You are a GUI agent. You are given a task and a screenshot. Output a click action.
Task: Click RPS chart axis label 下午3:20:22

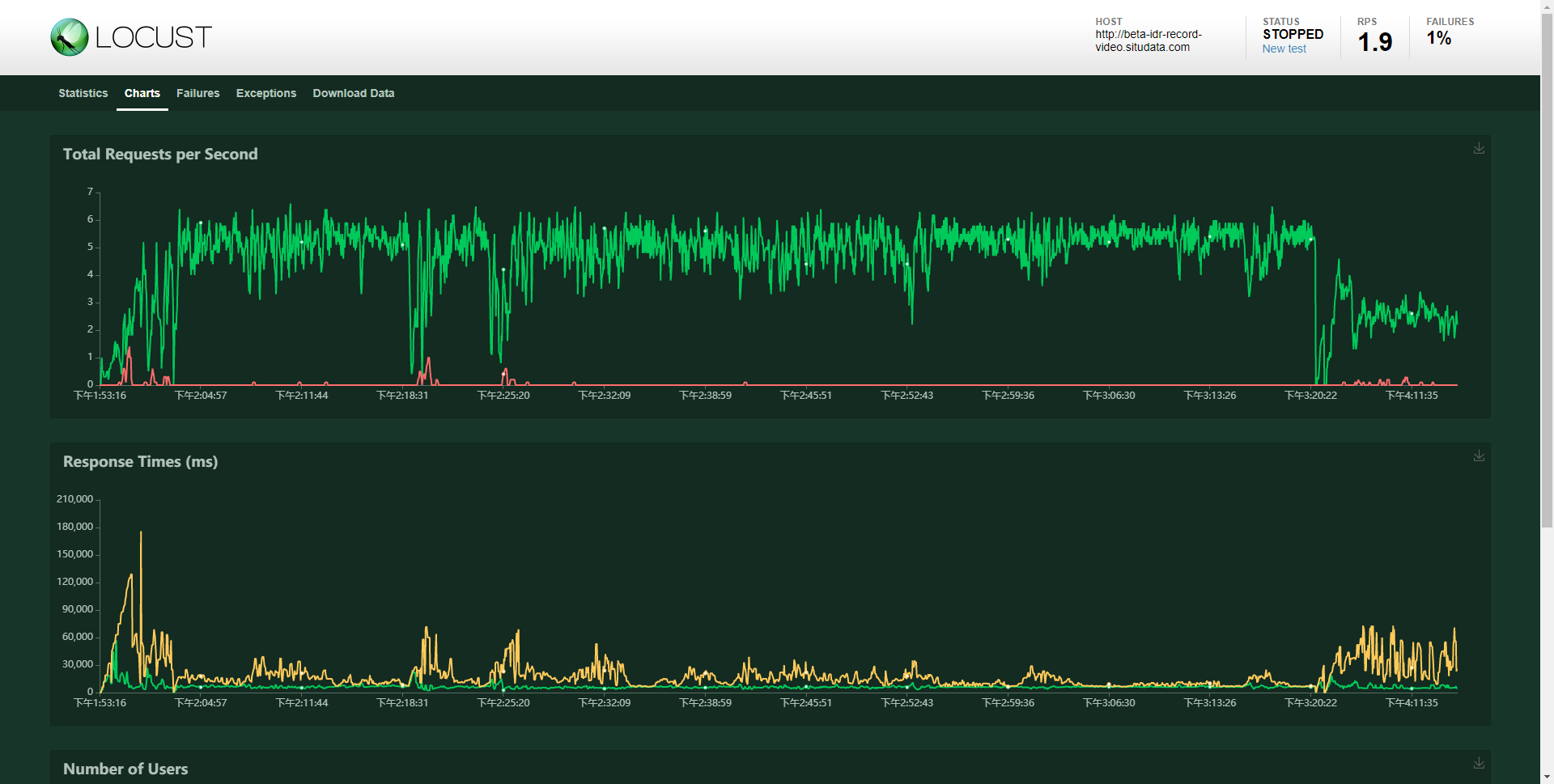tap(1311, 396)
